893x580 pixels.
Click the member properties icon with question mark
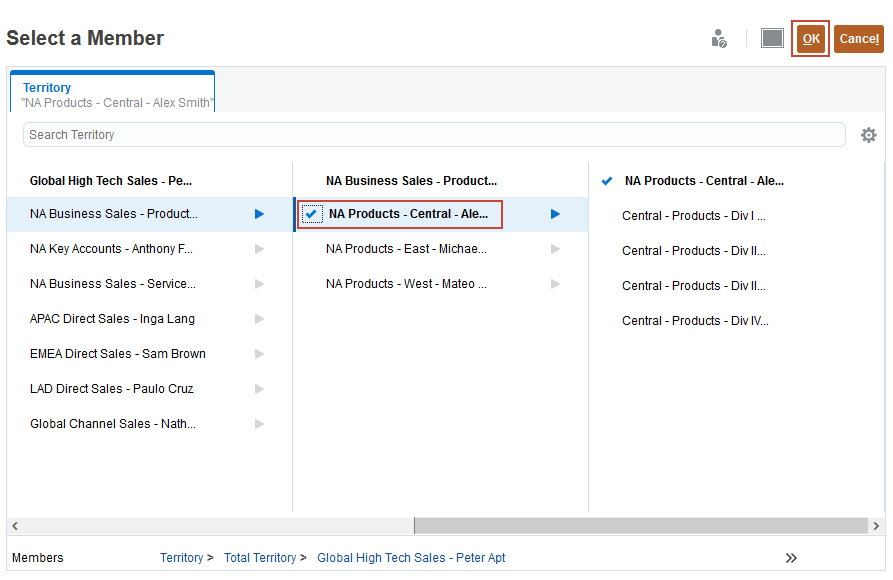(x=719, y=39)
